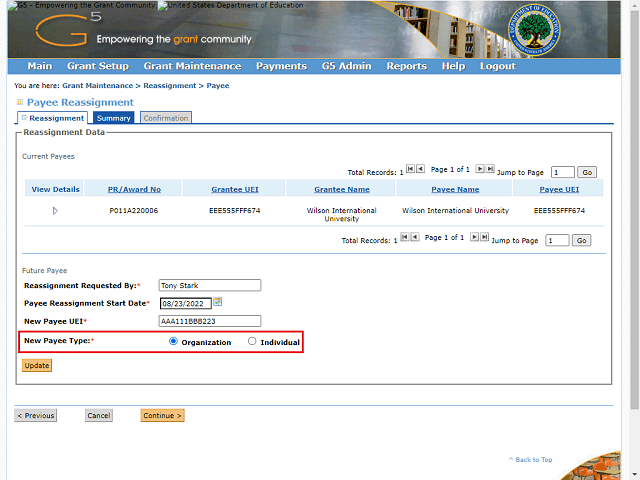Open the Grant Maintenance menu

(x=192, y=66)
